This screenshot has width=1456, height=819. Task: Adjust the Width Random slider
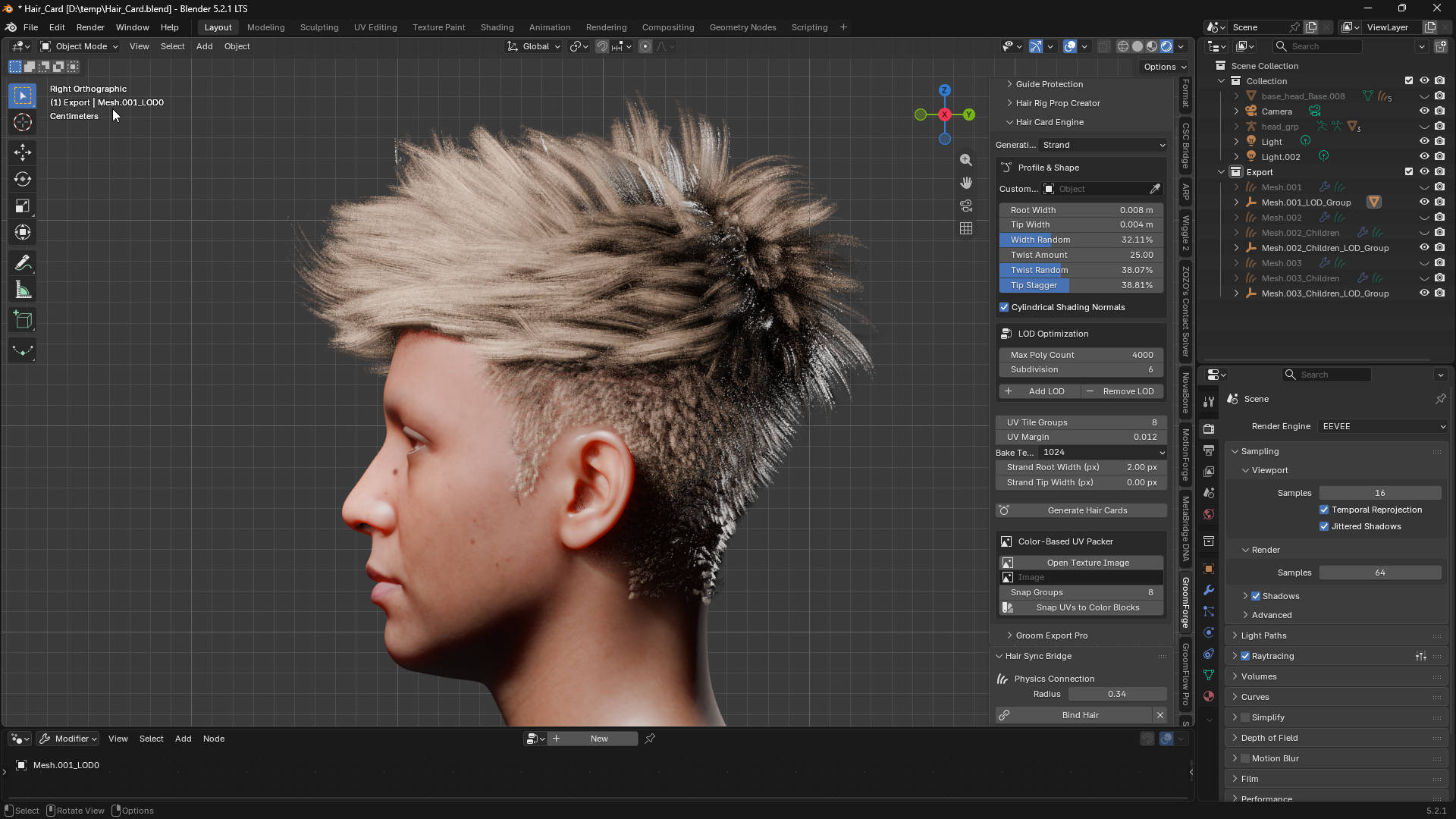(x=1081, y=240)
